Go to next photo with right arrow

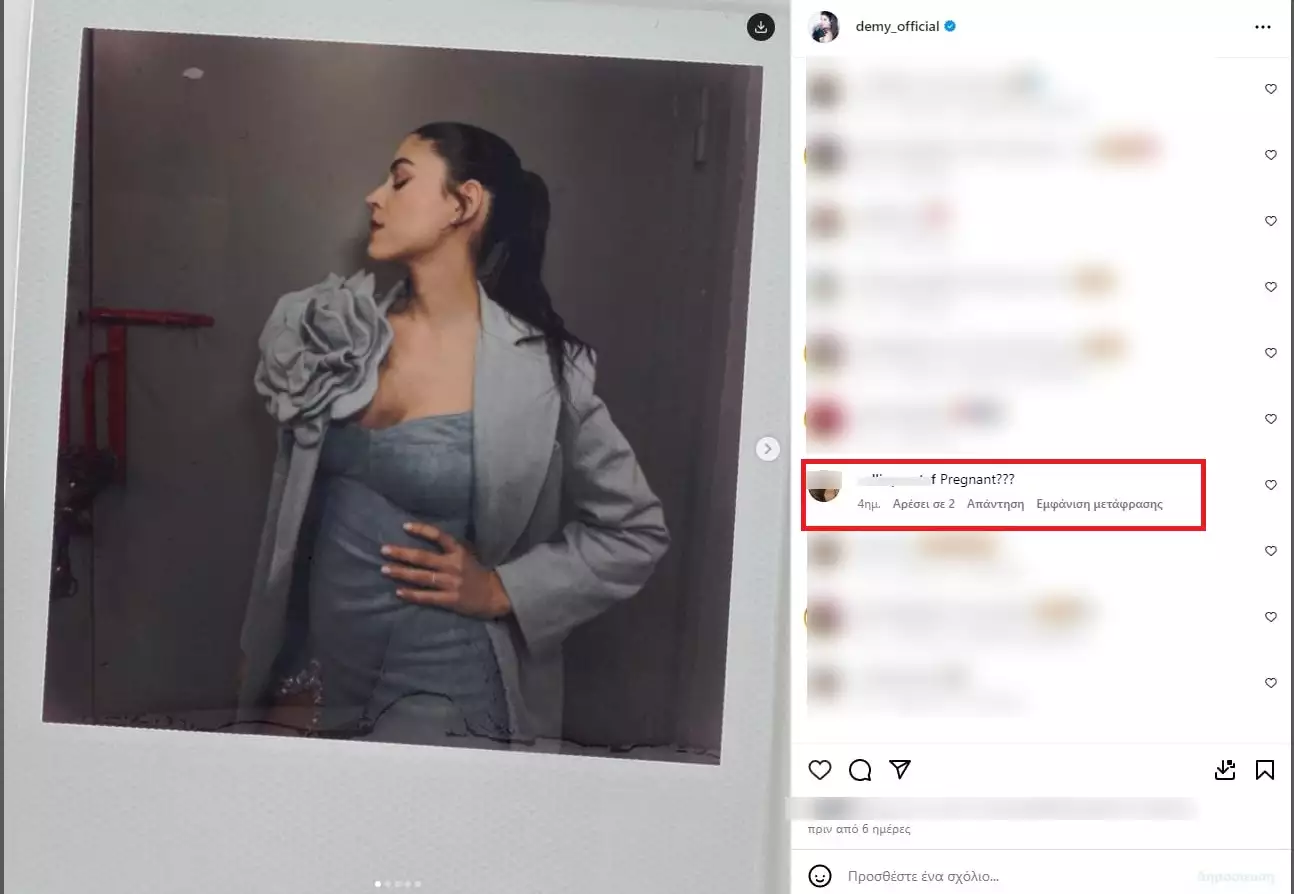[767, 449]
